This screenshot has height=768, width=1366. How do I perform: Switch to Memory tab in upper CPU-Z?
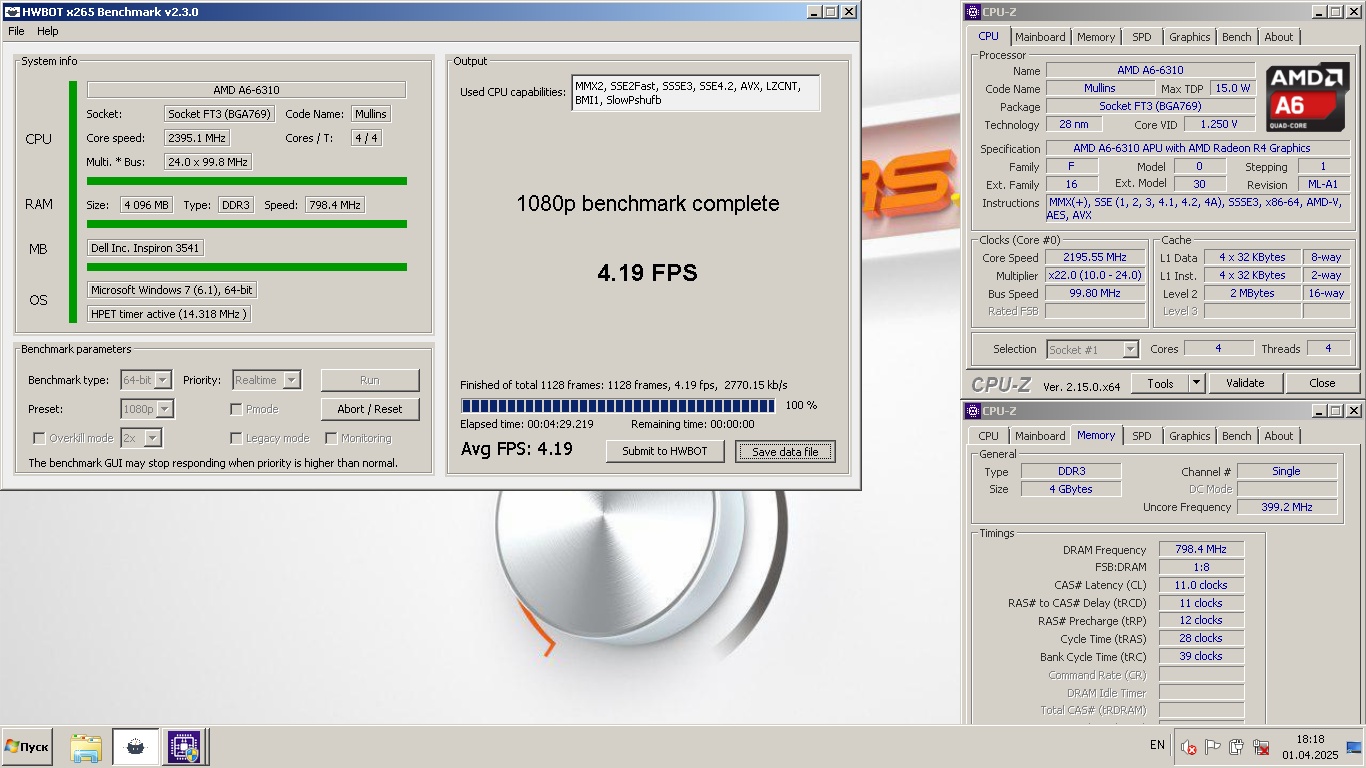(1096, 37)
